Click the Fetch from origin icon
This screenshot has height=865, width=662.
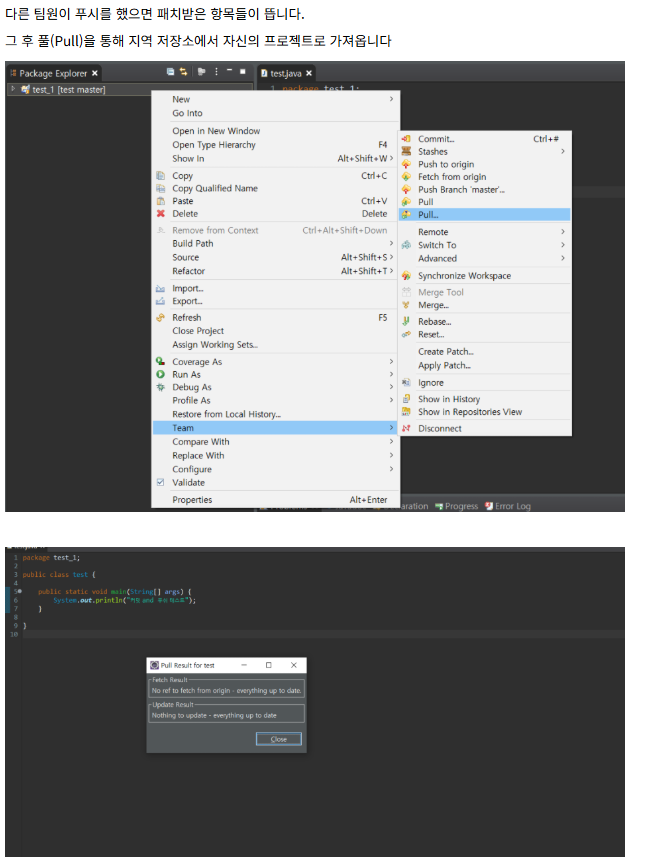pyautogui.click(x=407, y=177)
